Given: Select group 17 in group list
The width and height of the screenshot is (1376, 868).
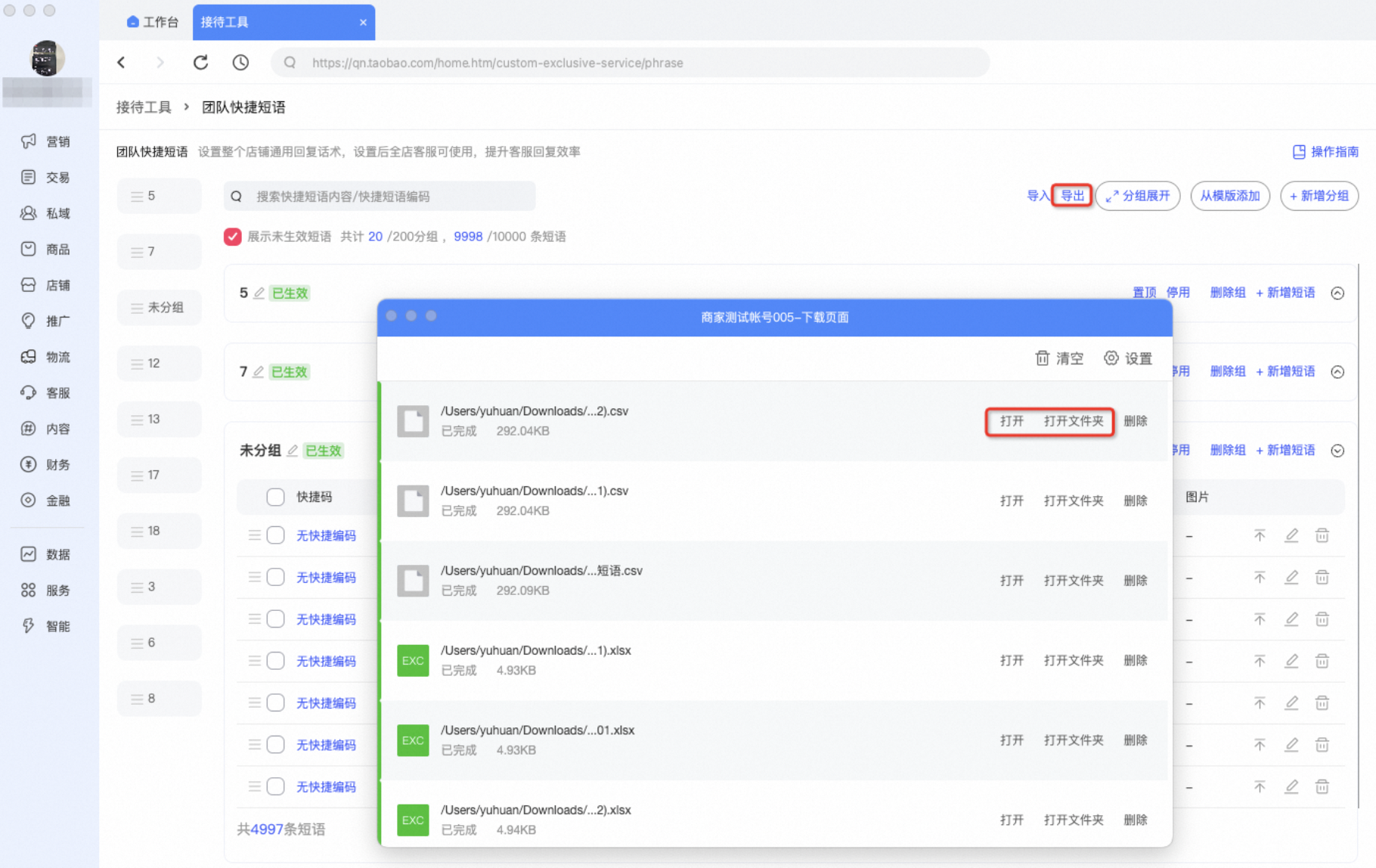Looking at the screenshot, I should pos(160,476).
